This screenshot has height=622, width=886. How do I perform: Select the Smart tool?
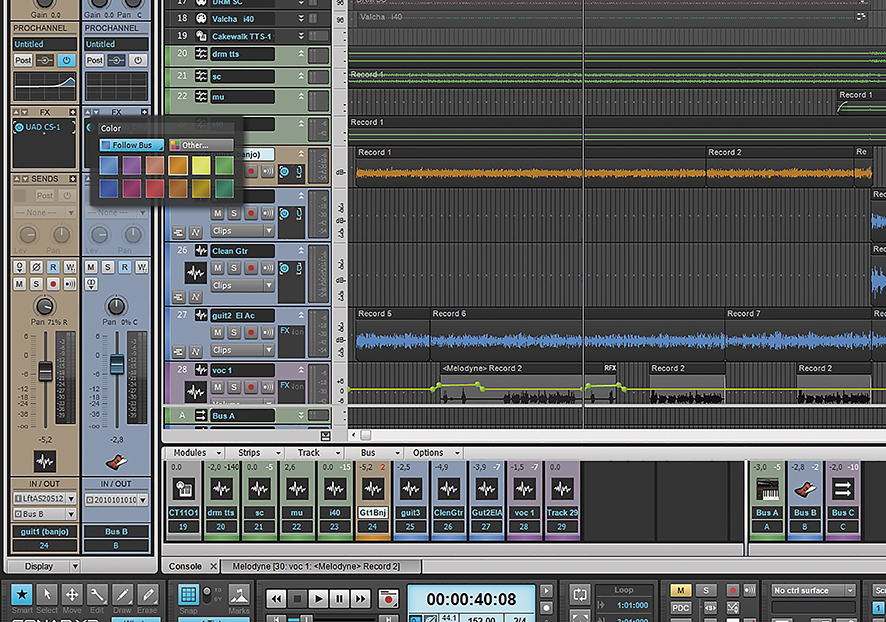[x=21, y=595]
